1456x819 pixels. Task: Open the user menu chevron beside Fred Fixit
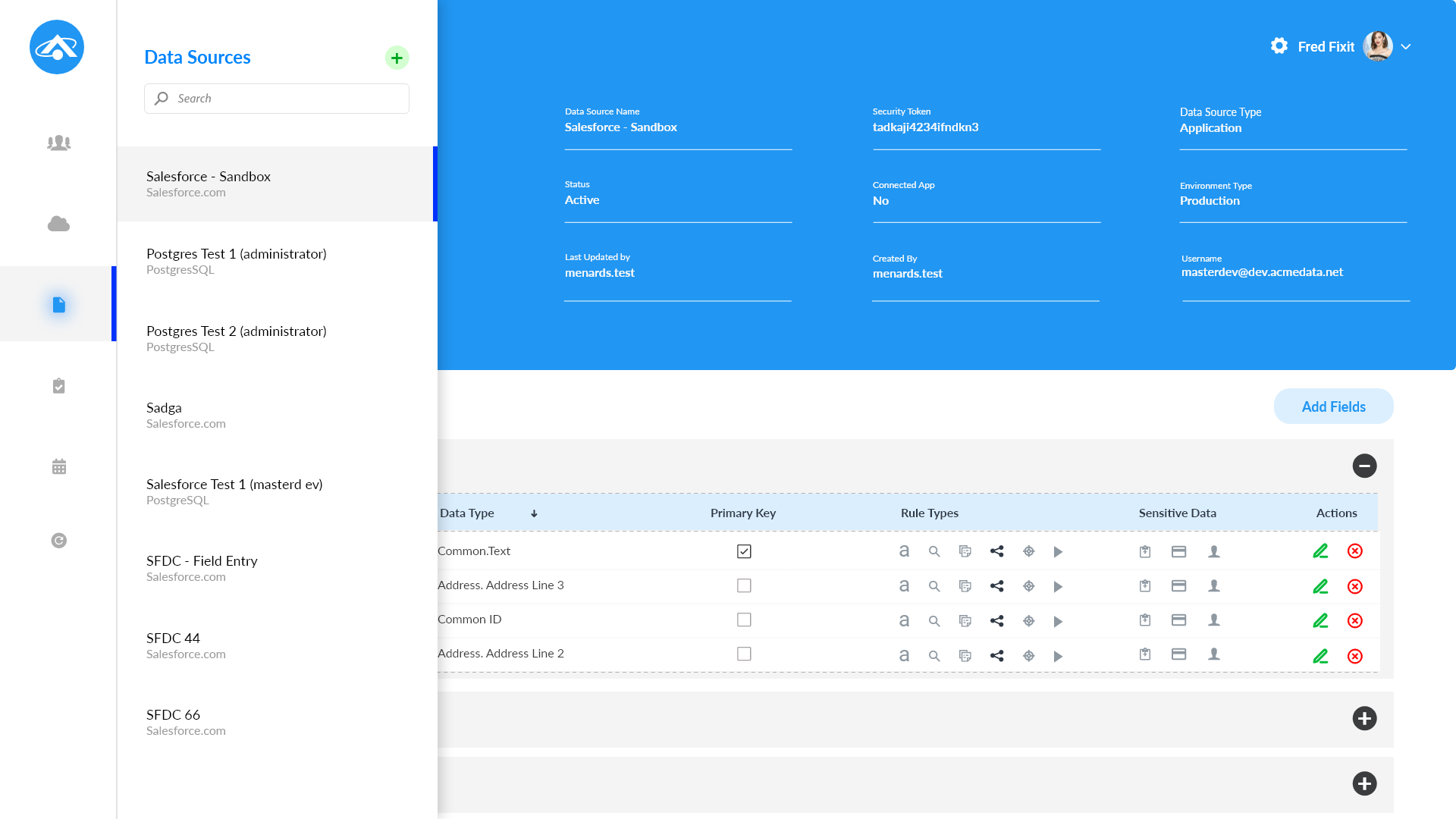(1406, 47)
